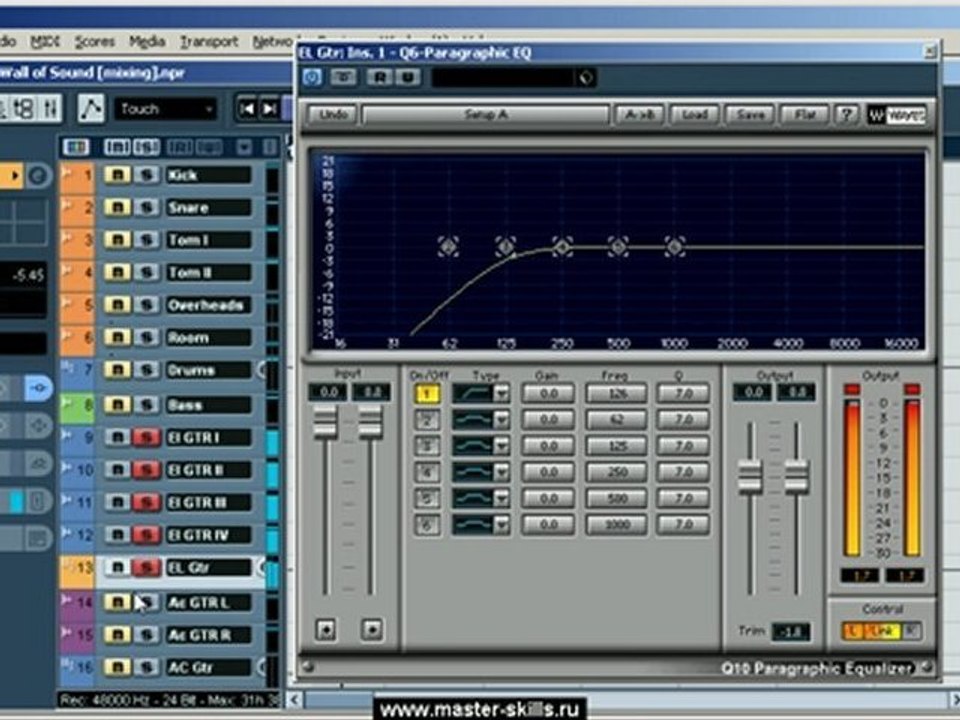The height and width of the screenshot is (720, 960).
Task: Open the Transport menu
Action: pos(209,42)
